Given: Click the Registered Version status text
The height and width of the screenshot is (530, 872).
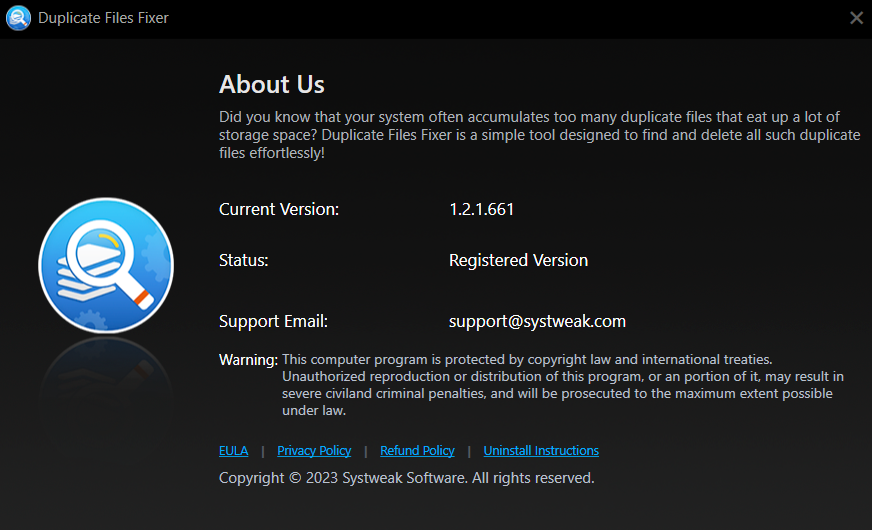Looking at the screenshot, I should click(x=518, y=260).
